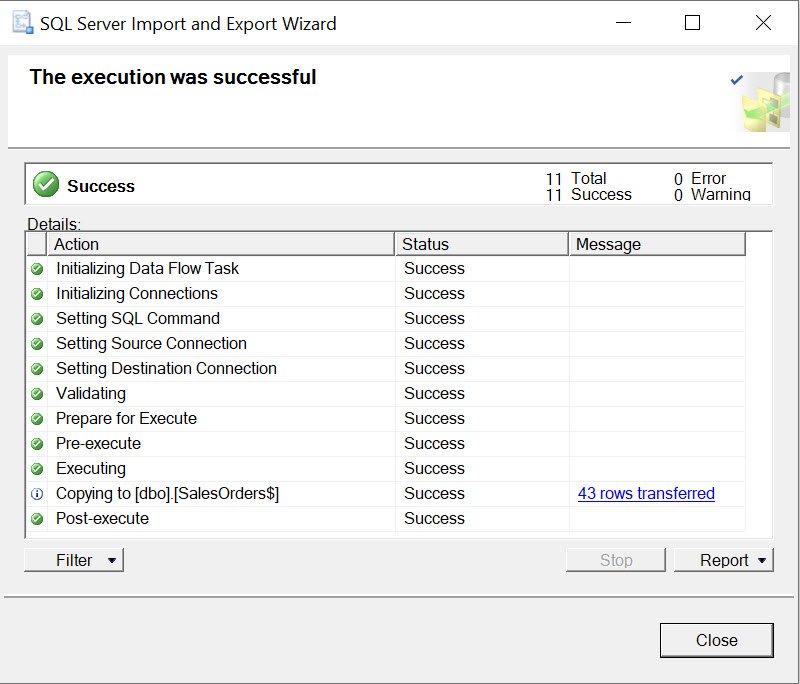Click the blank icon column header
This screenshot has width=800, height=684.
point(36,244)
